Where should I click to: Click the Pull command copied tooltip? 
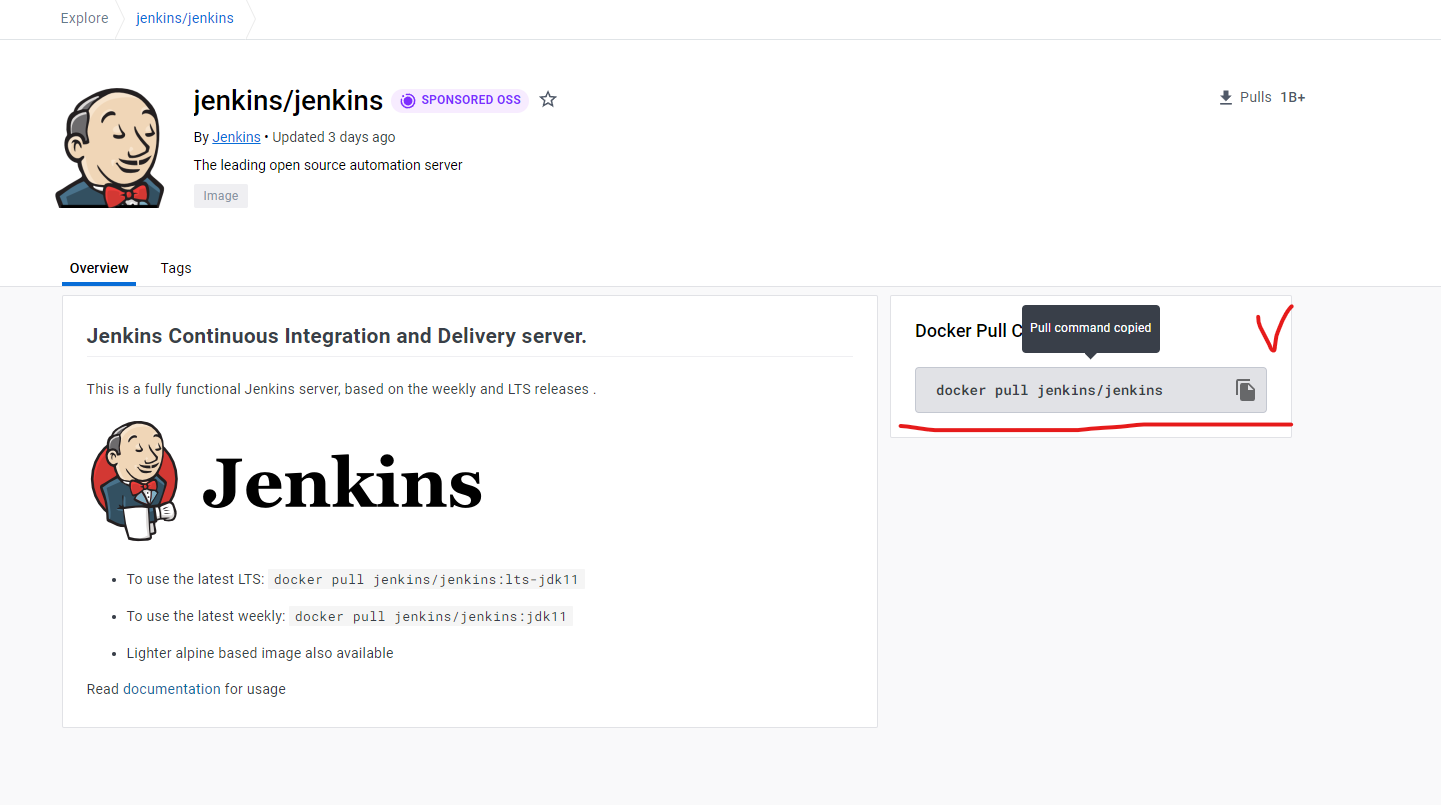pyautogui.click(x=1091, y=328)
